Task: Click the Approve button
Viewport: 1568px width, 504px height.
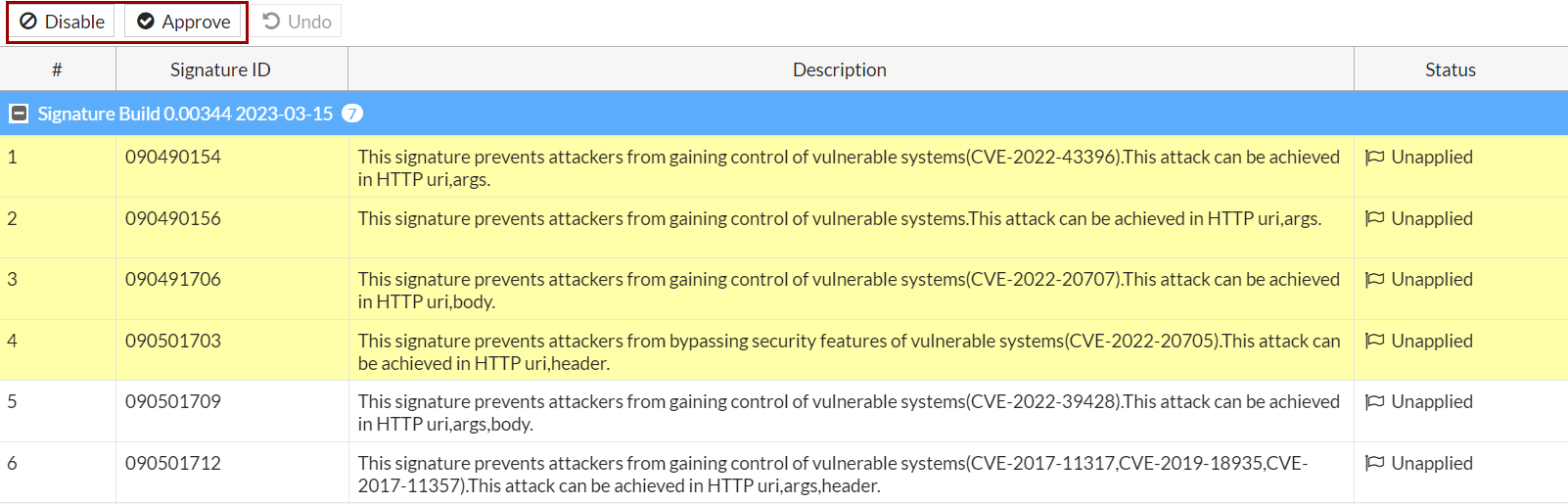Action: (183, 22)
